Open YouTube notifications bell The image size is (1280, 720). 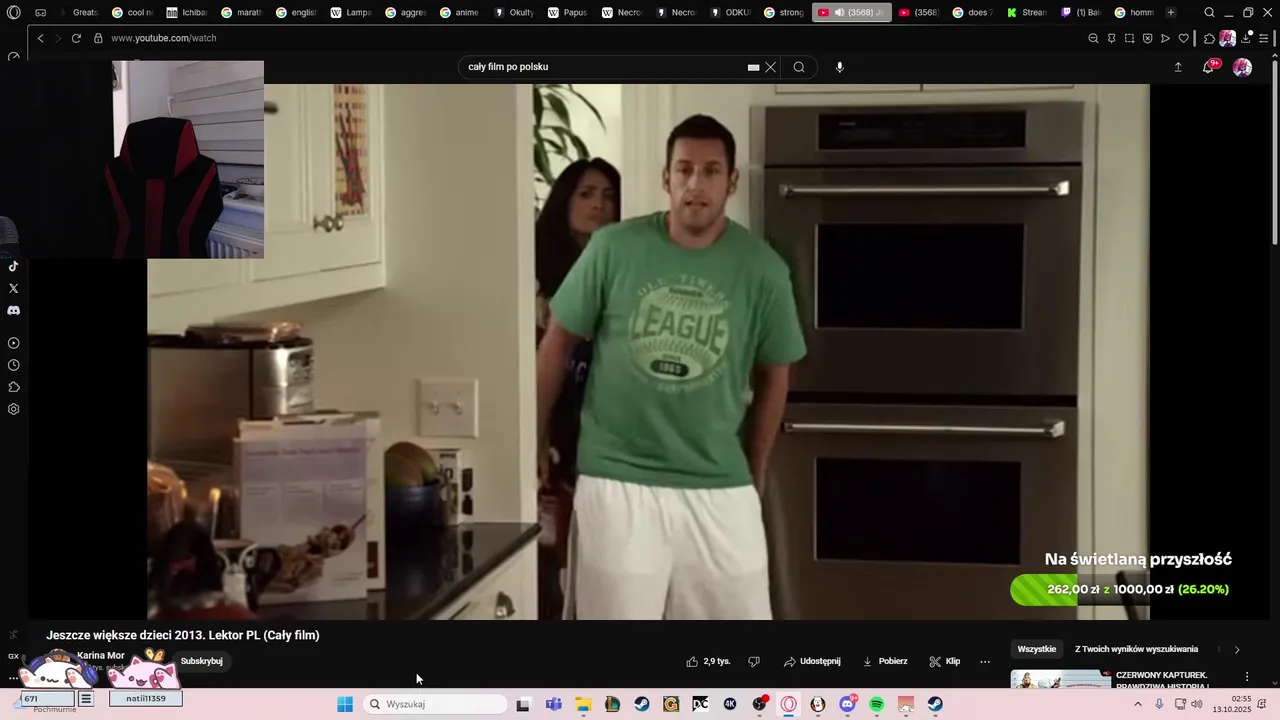tap(1208, 67)
